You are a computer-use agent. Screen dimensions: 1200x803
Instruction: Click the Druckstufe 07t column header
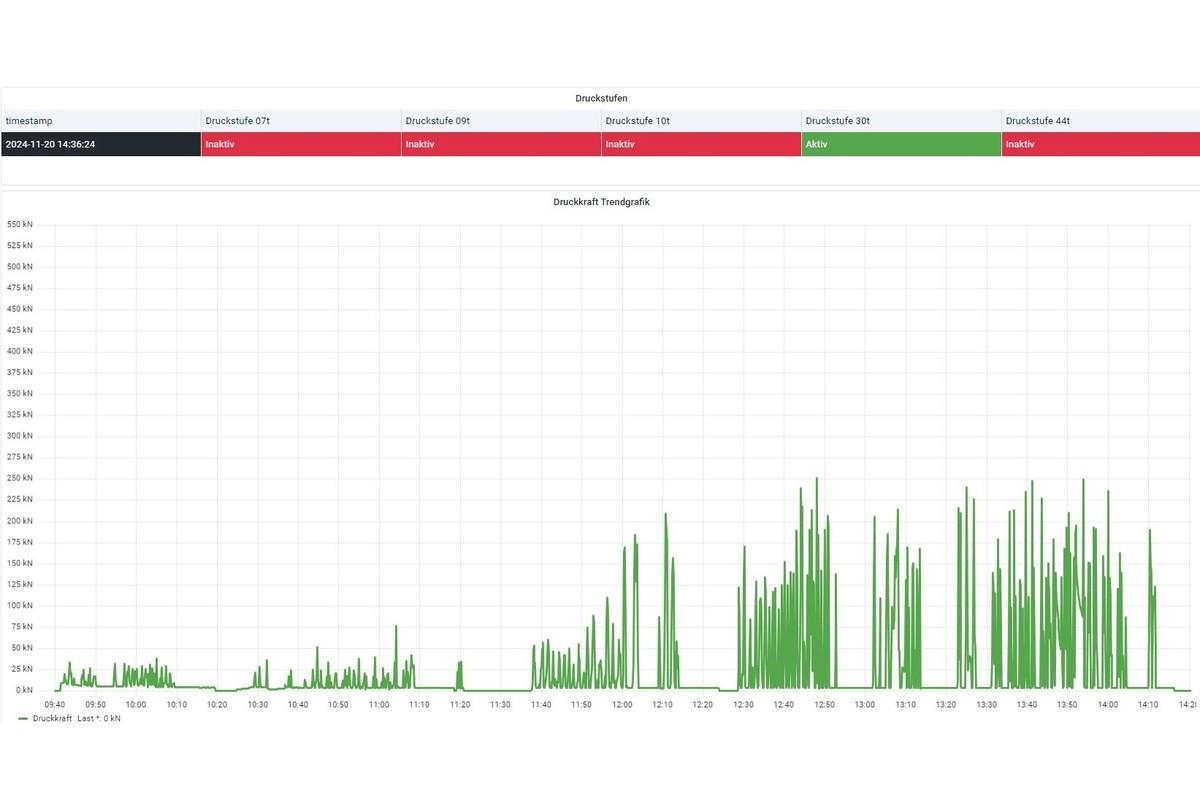pos(237,121)
